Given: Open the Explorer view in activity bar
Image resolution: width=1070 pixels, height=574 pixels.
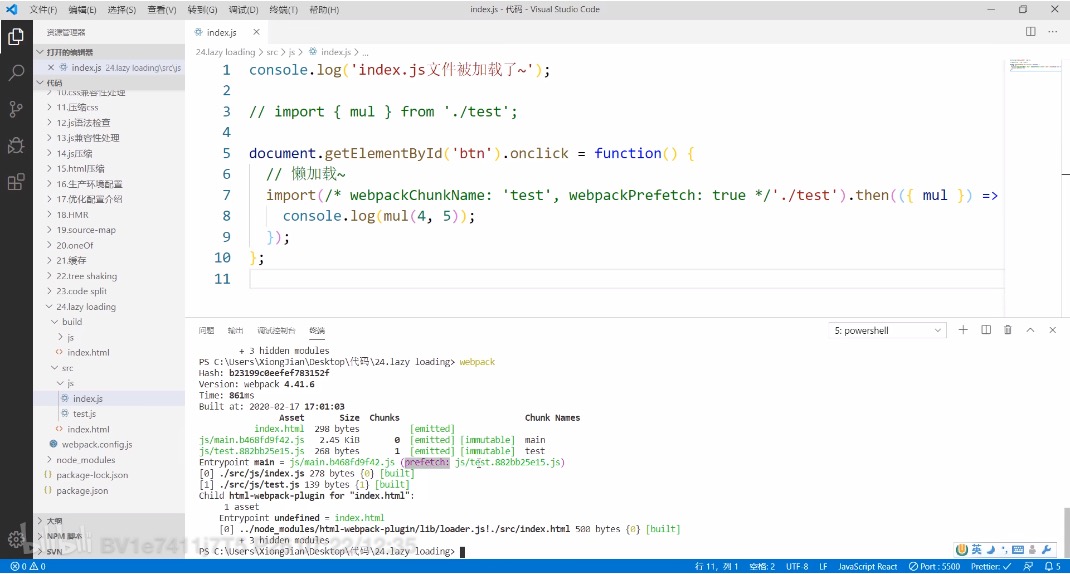Looking at the screenshot, I should [x=16, y=35].
